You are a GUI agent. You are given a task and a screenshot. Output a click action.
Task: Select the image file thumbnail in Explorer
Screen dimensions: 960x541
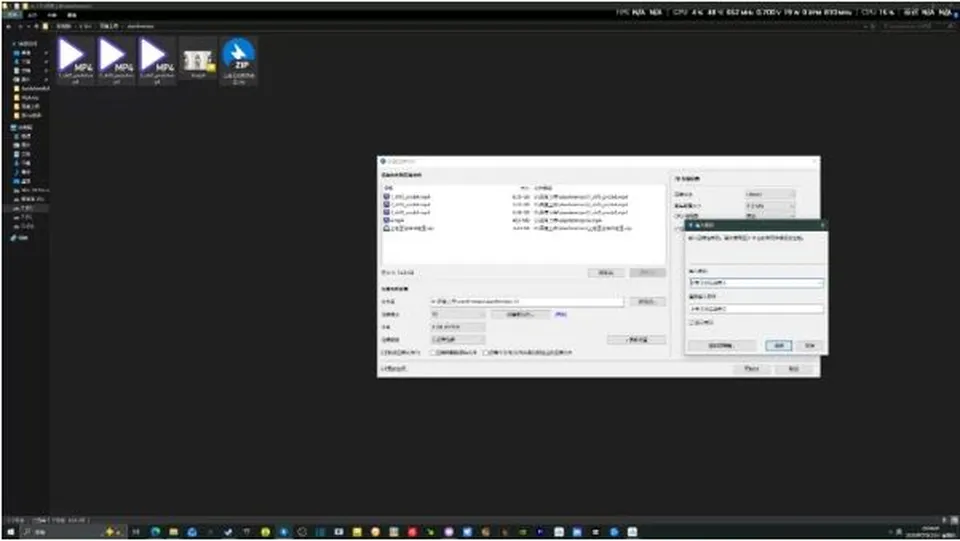coord(198,60)
